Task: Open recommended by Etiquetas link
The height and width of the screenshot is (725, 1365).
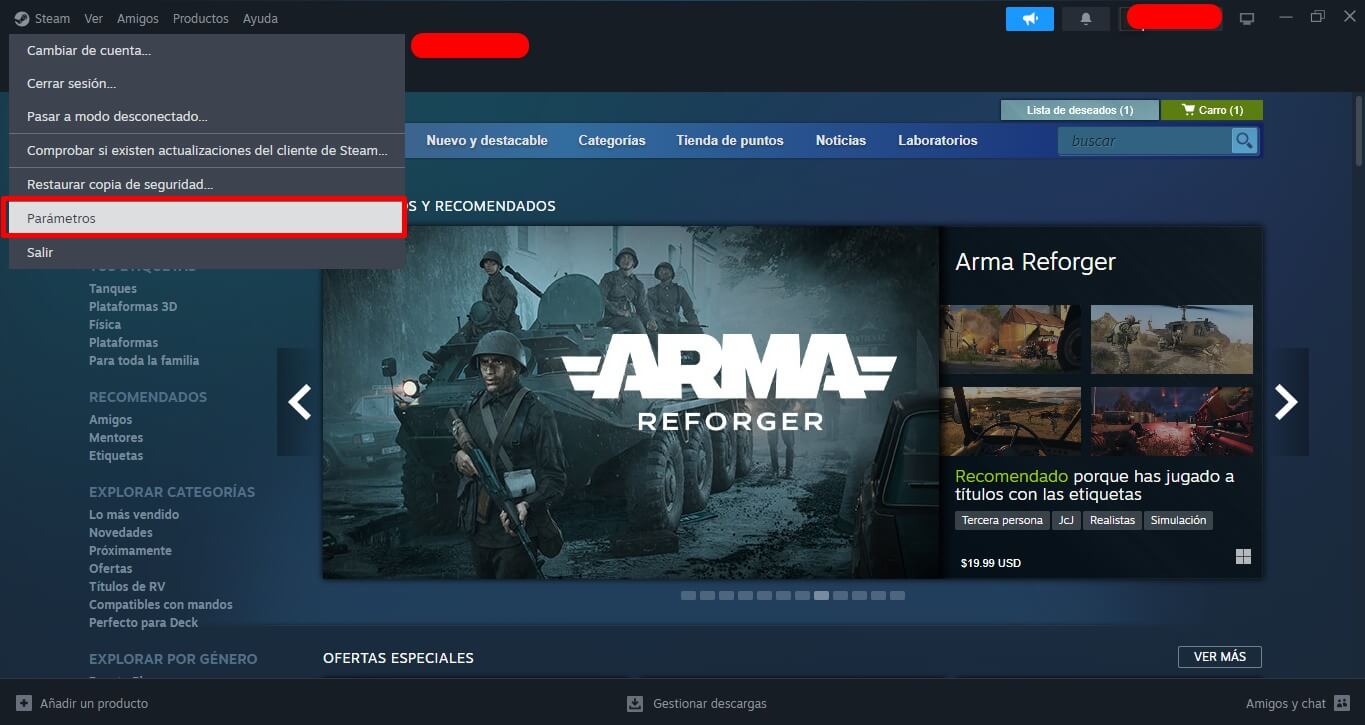Action: pos(116,456)
